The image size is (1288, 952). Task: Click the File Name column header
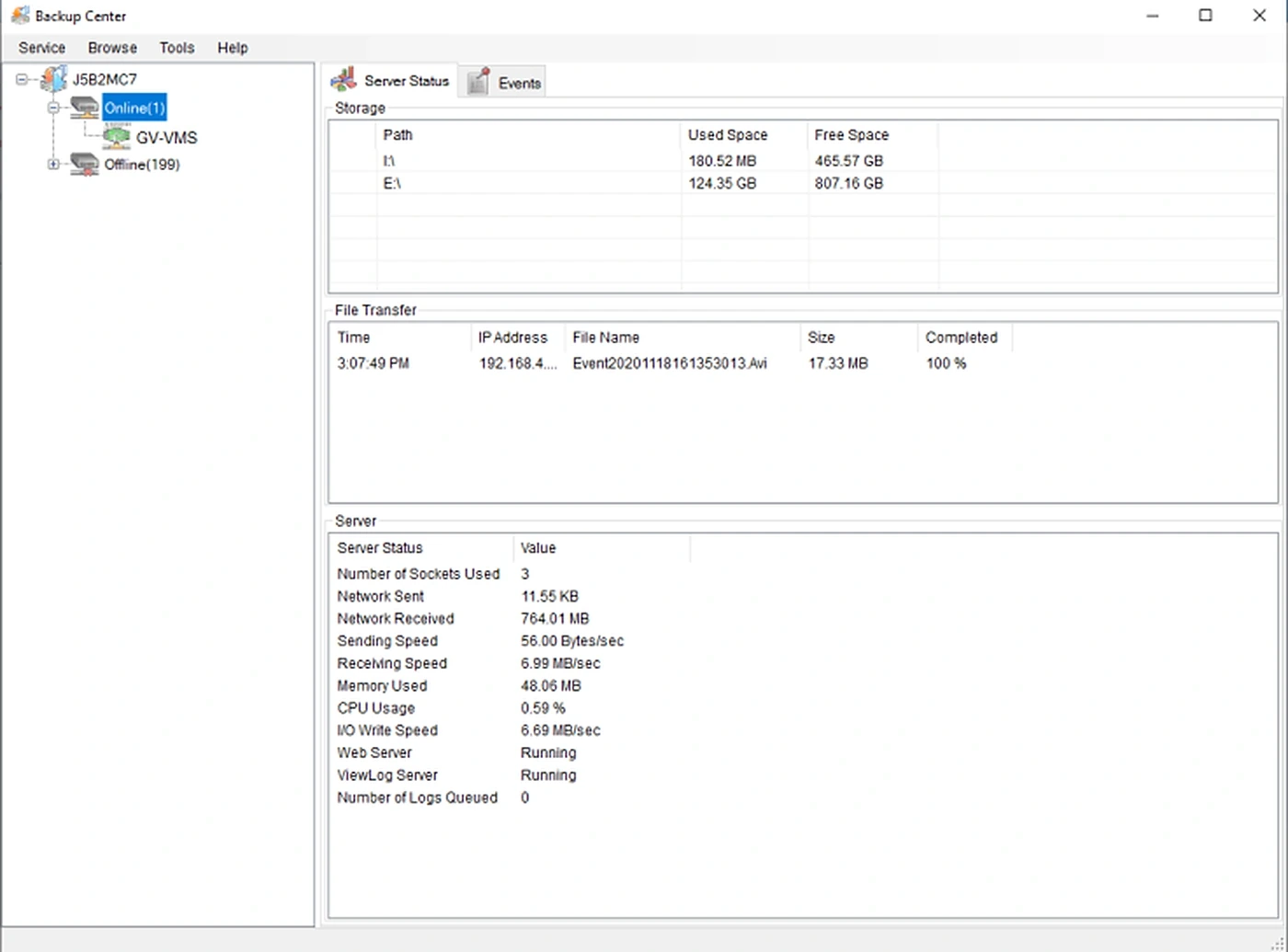pyautogui.click(x=683, y=338)
